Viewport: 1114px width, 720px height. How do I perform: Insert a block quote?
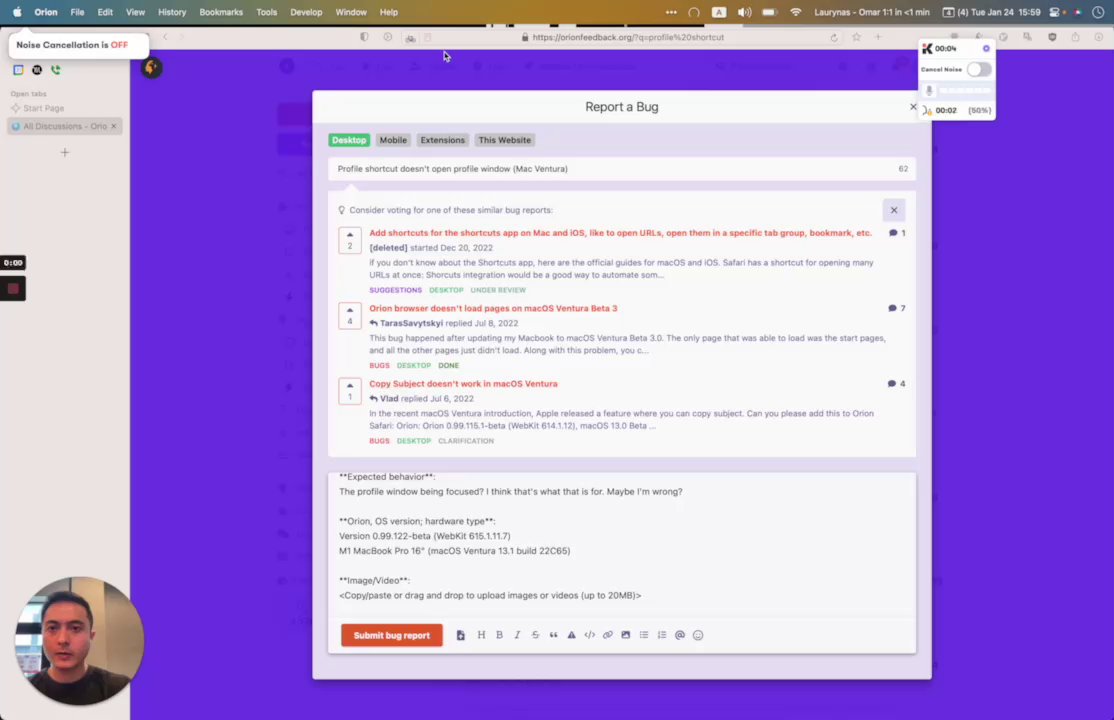(x=553, y=635)
